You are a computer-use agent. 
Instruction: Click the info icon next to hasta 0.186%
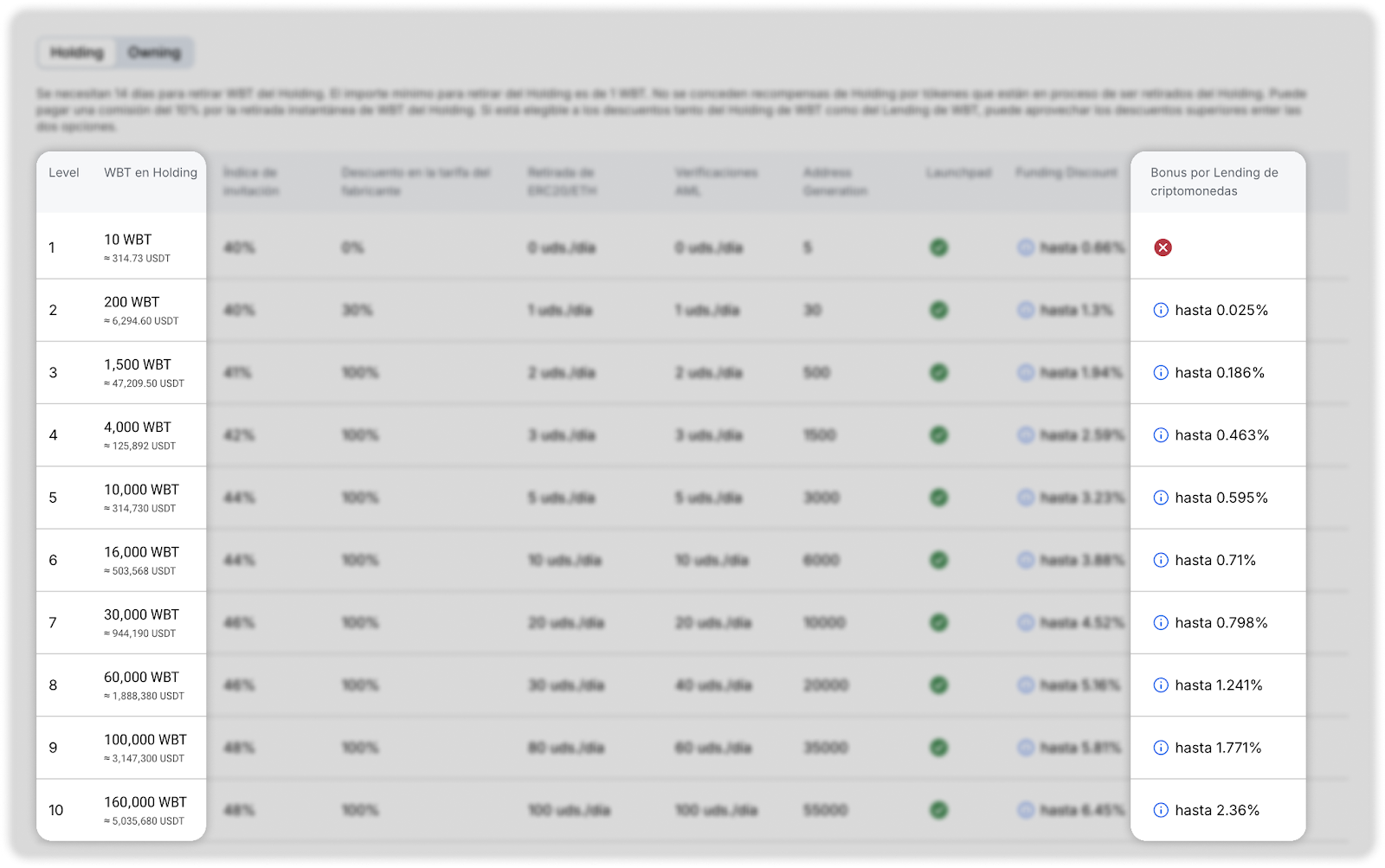coord(1161,373)
